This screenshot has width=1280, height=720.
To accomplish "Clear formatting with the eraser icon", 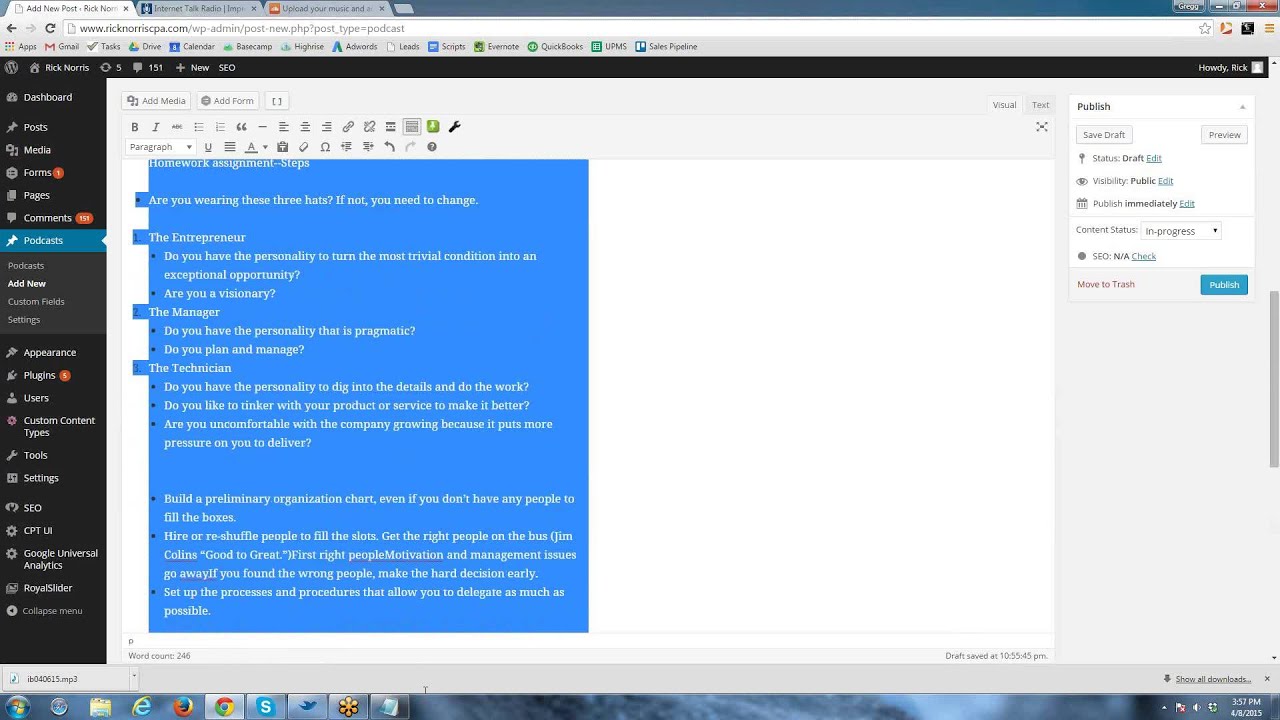I will point(304,147).
